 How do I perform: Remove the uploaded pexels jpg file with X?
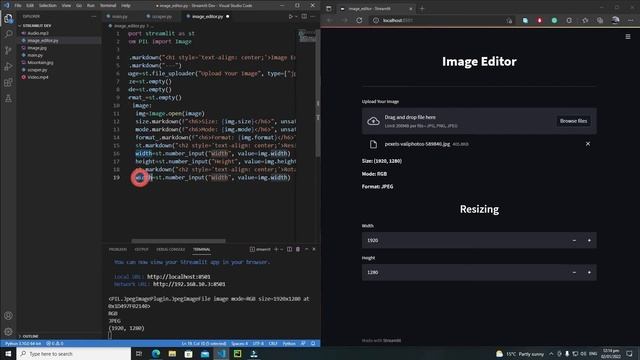588,144
